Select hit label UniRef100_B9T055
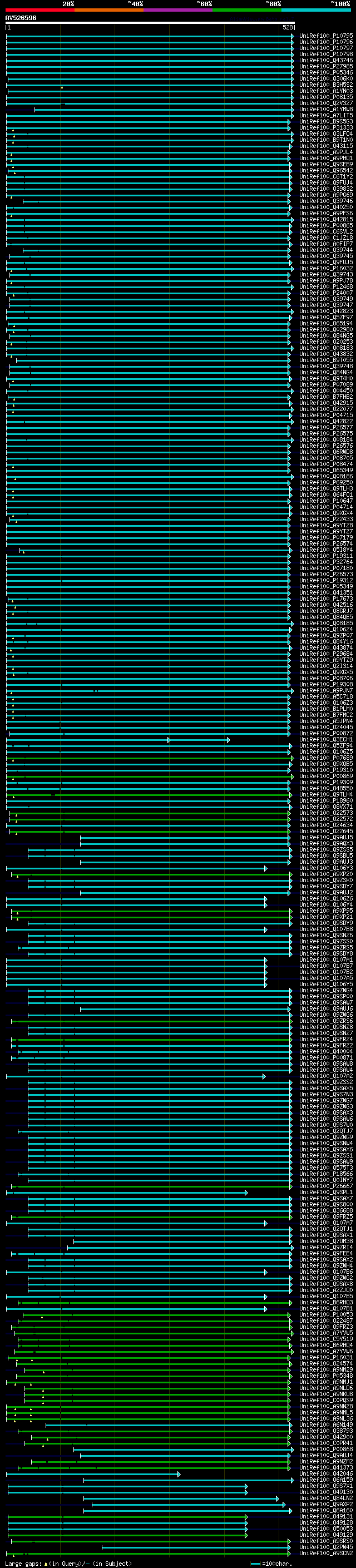 point(326,360)
